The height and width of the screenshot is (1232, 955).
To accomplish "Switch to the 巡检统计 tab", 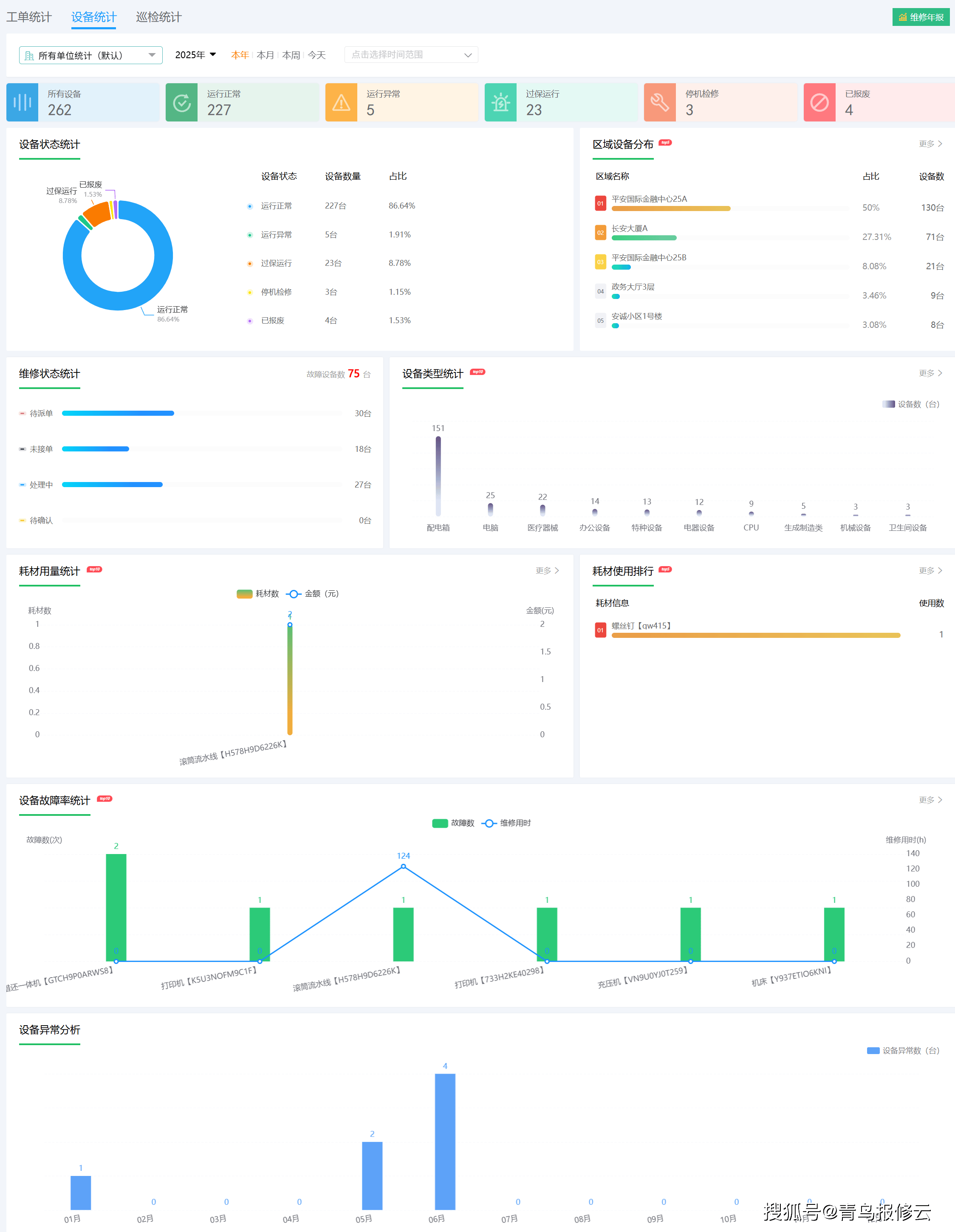I will tap(158, 17).
